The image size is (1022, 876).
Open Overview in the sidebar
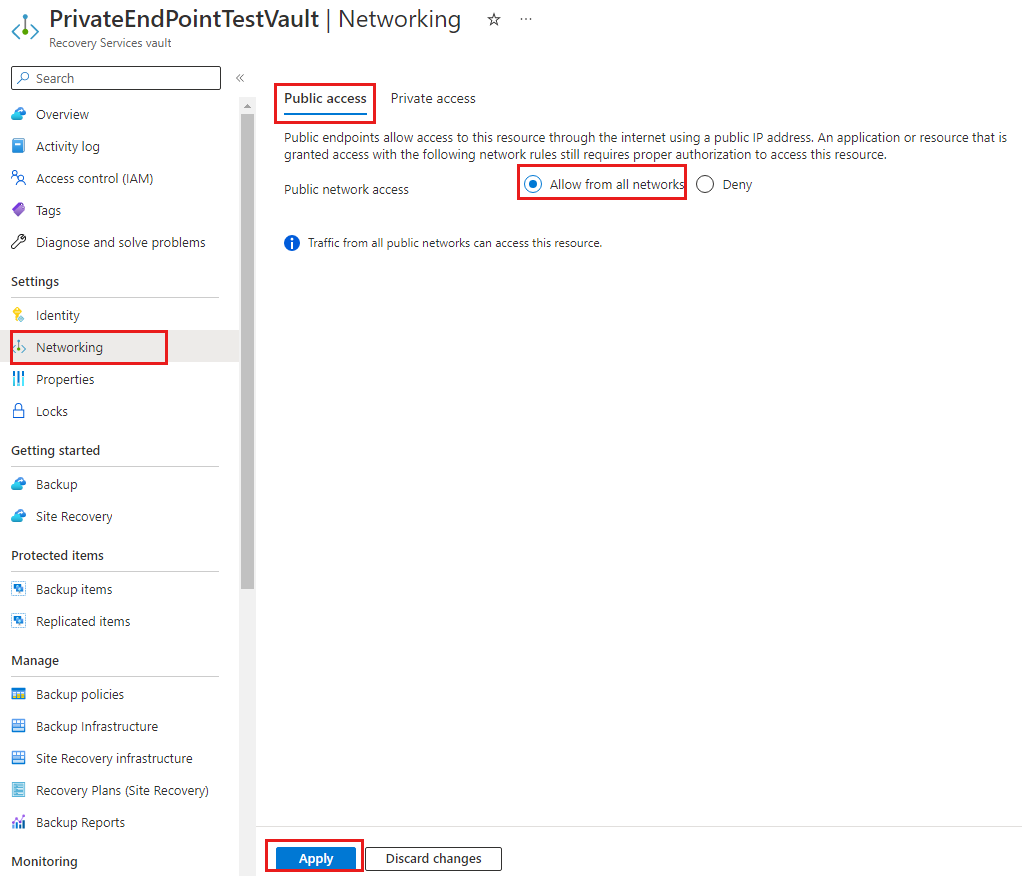63,115
